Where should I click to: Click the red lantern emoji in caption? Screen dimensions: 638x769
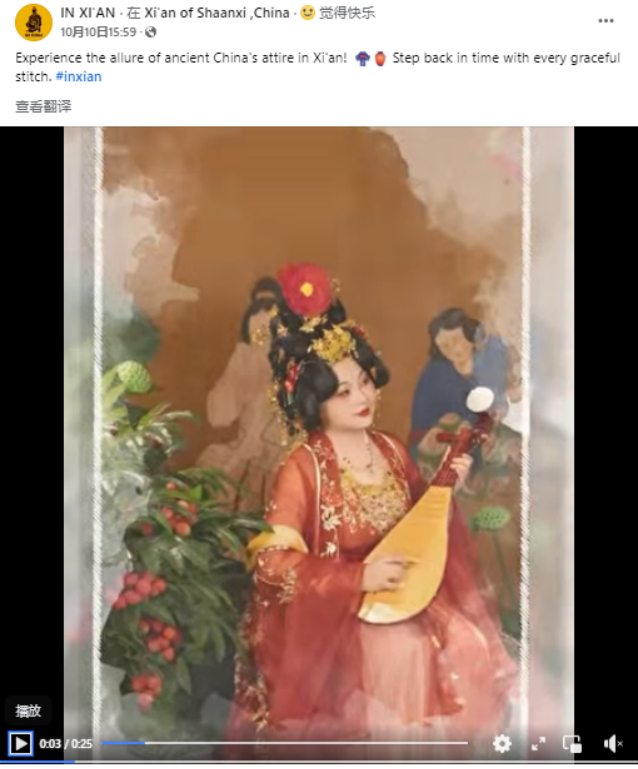click(380, 59)
